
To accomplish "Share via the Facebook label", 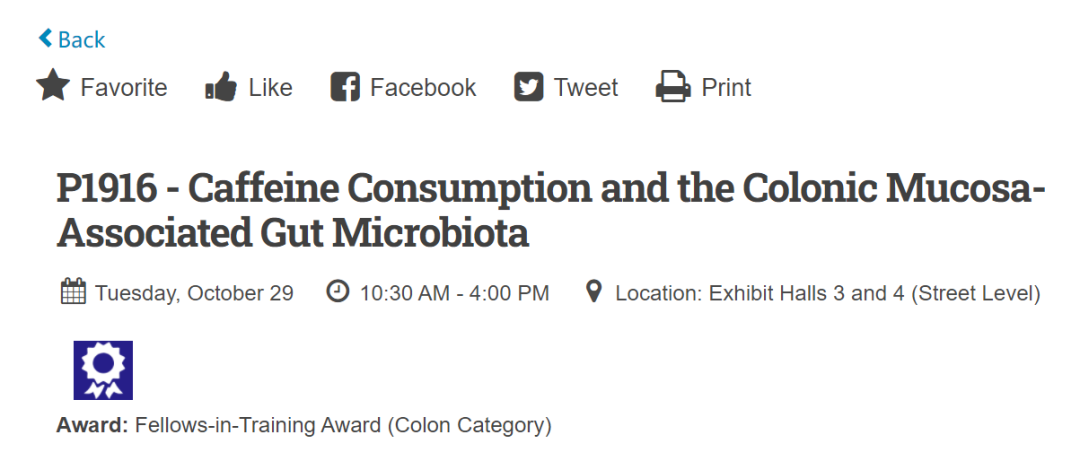I will [x=423, y=88].
